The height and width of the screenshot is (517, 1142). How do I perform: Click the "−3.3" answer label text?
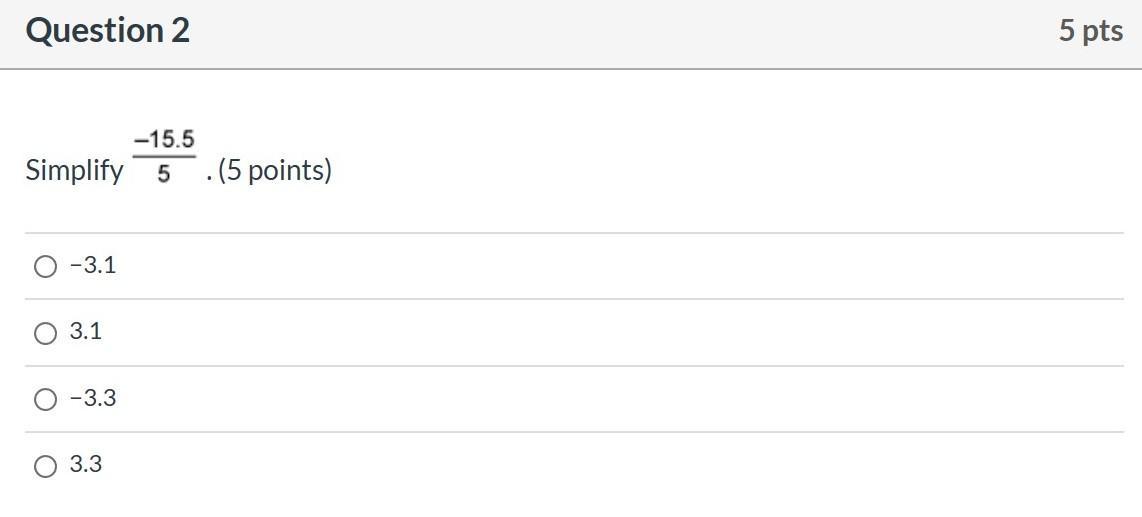[93, 399]
